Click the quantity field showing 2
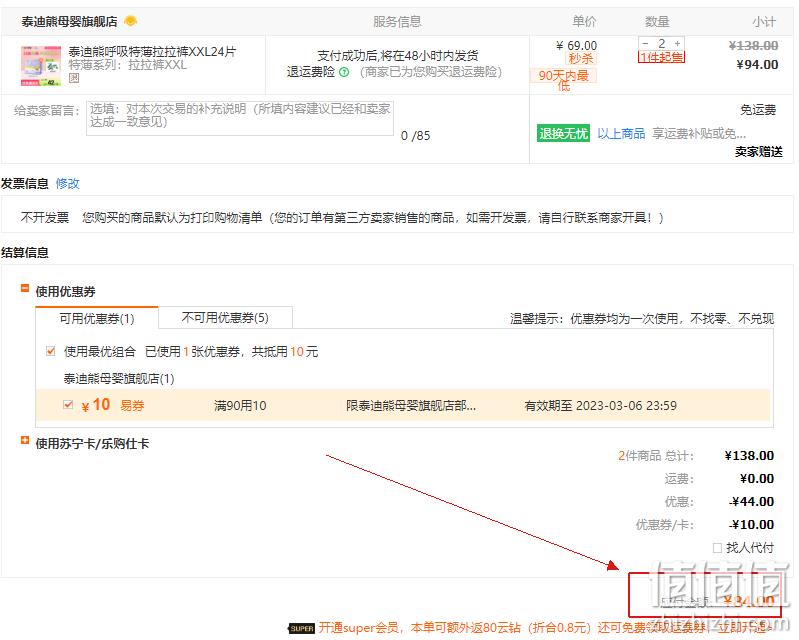The image size is (799, 640). (x=661, y=43)
